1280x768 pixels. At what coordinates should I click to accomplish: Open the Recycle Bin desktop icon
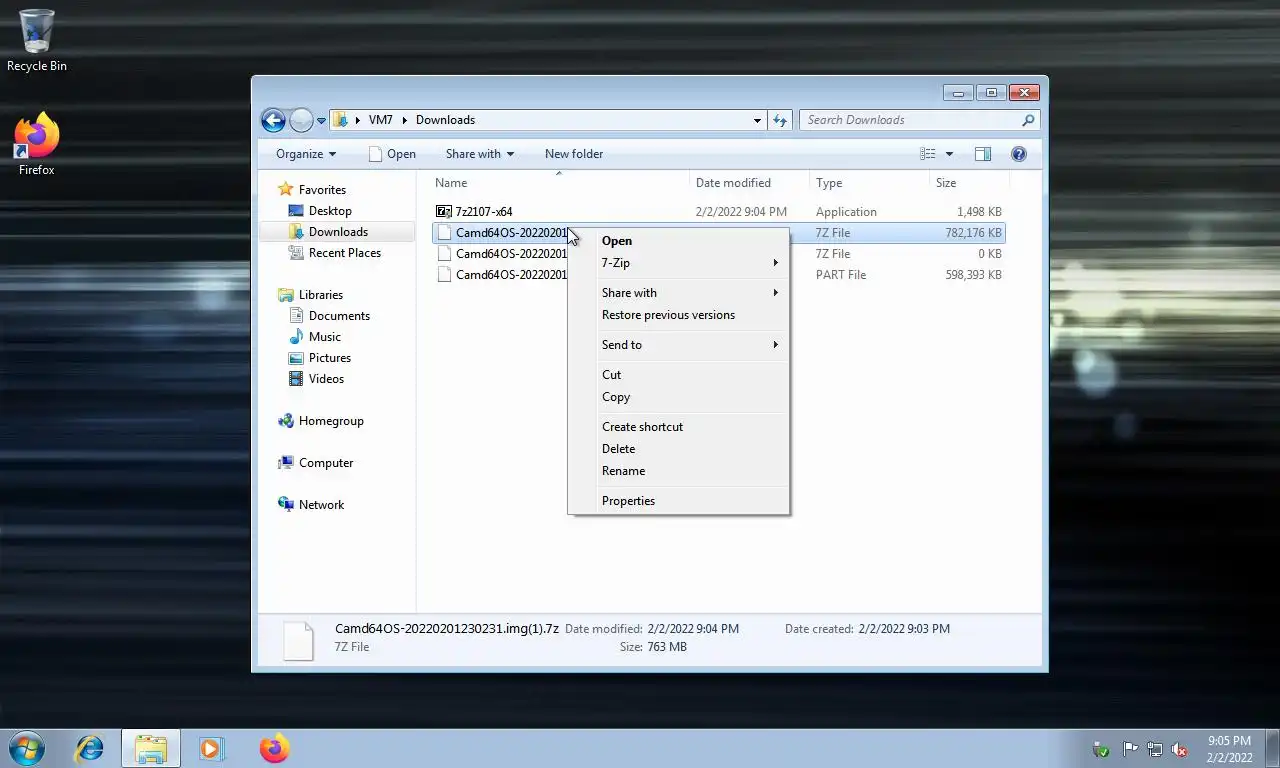click(x=37, y=40)
